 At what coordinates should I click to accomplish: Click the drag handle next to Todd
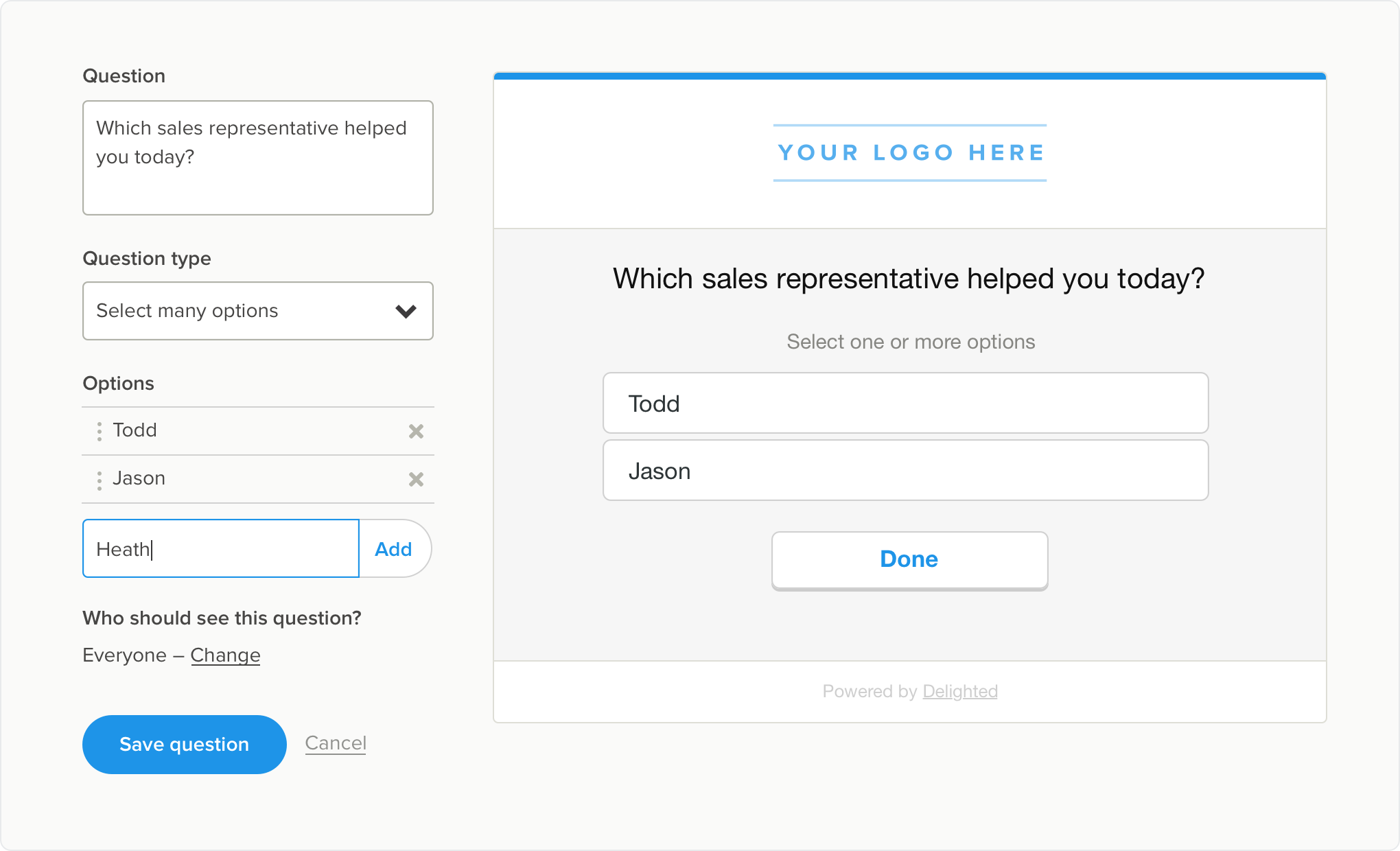98,431
